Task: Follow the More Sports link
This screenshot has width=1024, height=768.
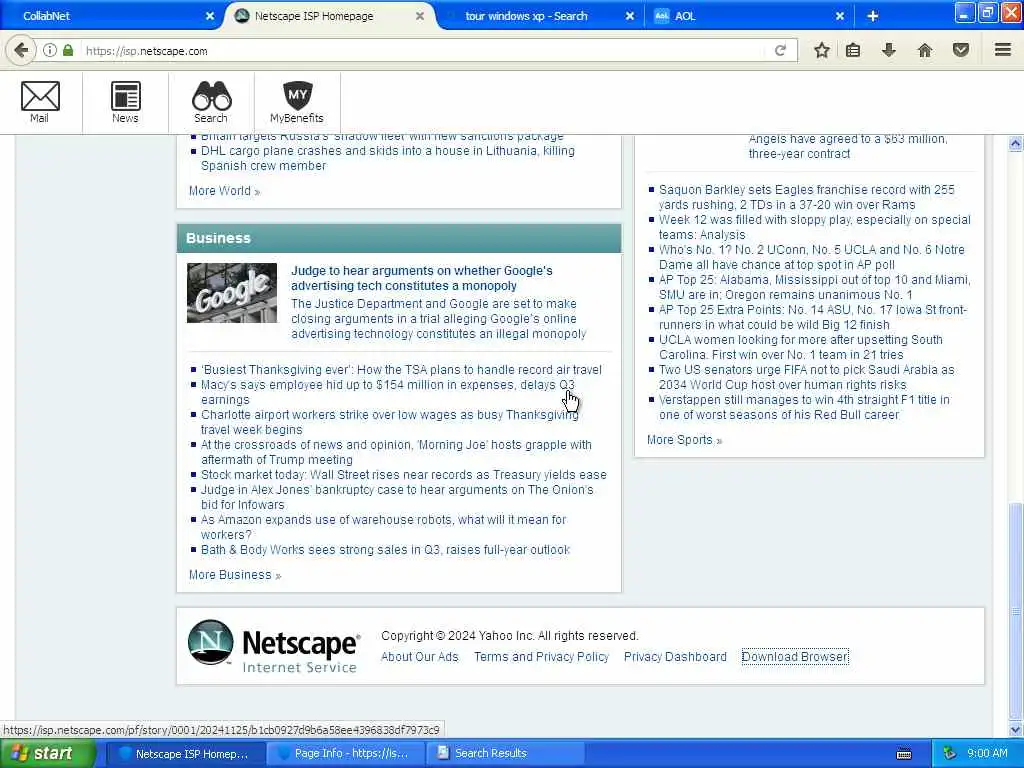Action: pyautogui.click(x=684, y=440)
